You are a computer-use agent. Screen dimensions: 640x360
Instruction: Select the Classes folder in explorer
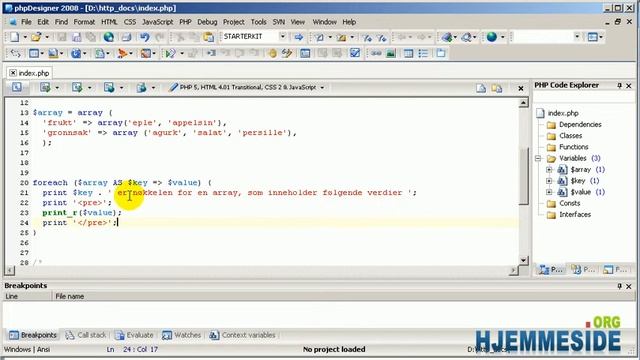click(570, 136)
